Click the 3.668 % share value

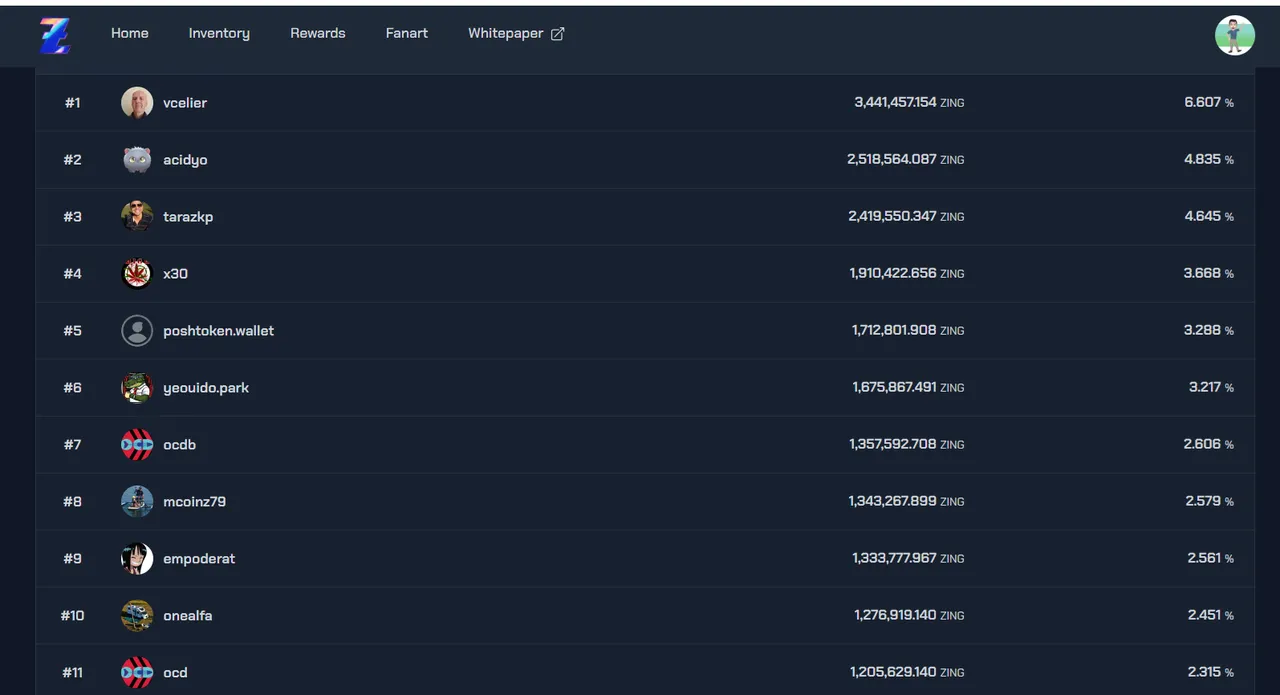tap(1209, 273)
